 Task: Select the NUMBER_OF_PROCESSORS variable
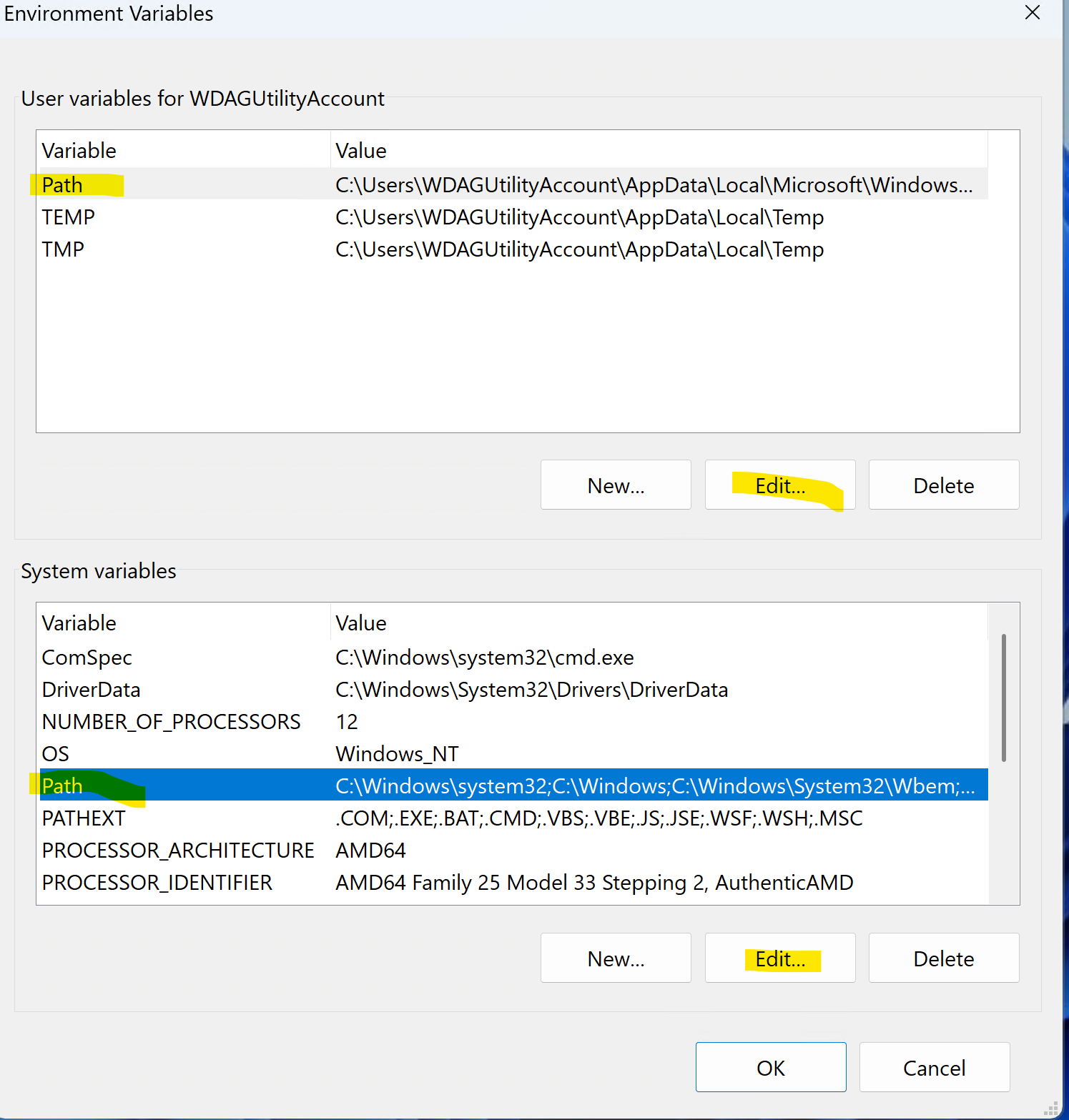tap(172, 722)
